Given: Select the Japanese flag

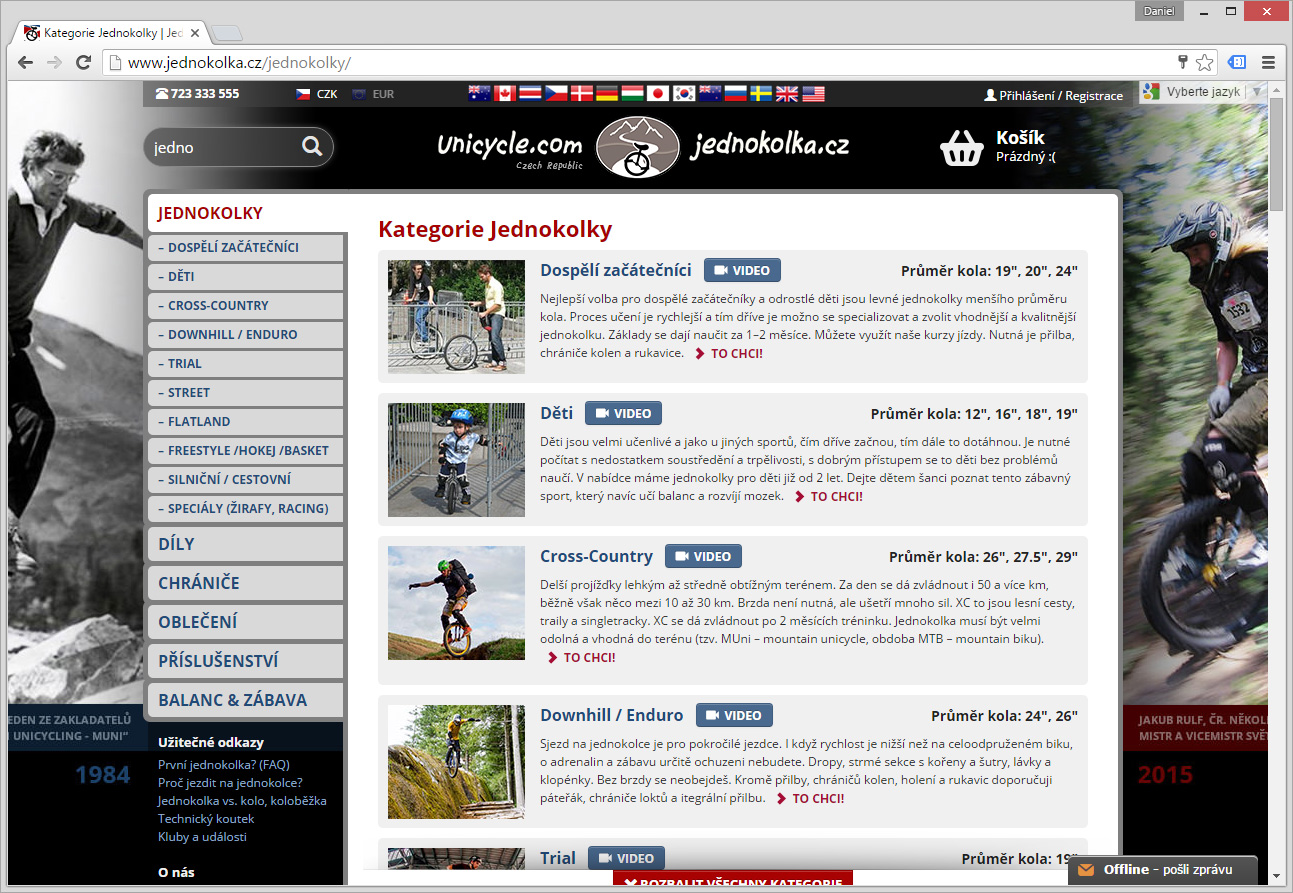Looking at the screenshot, I should click(x=658, y=94).
